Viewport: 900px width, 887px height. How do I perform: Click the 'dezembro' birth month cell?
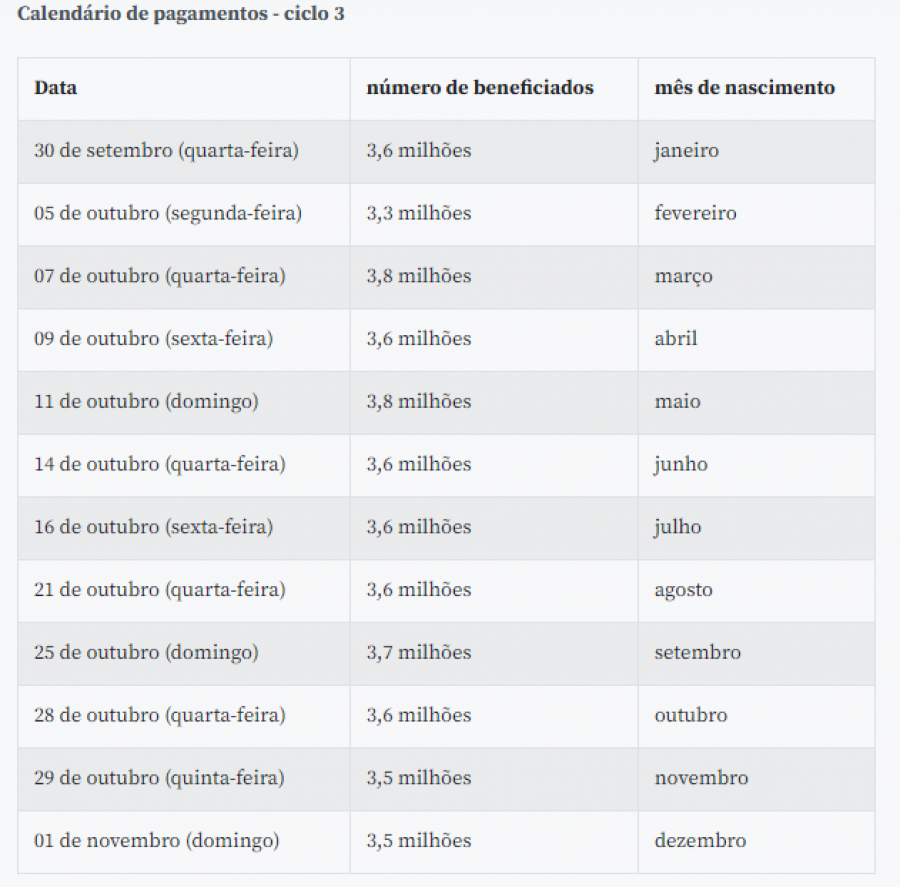click(x=757, y=842)
